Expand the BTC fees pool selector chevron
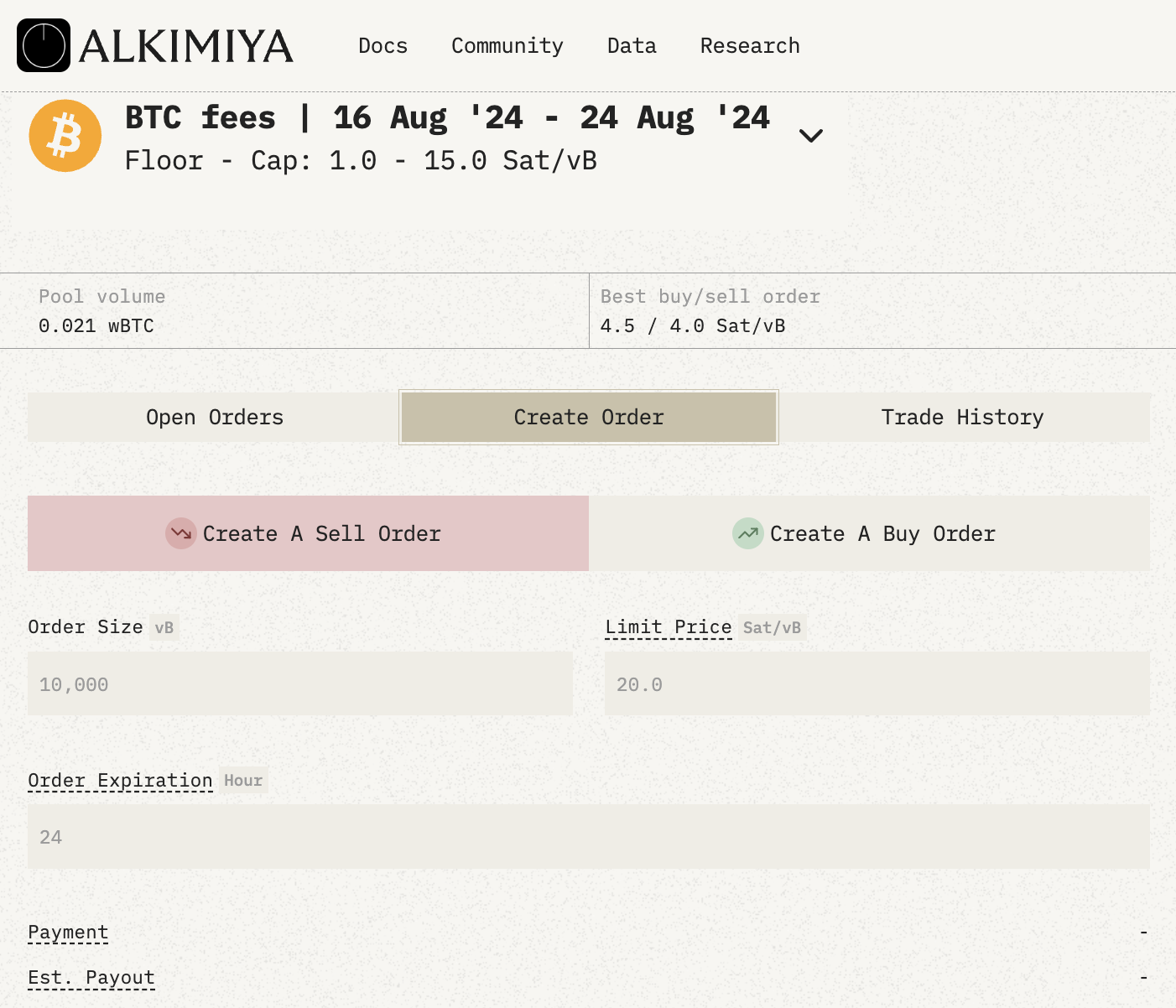 click(x=811, y=135)
